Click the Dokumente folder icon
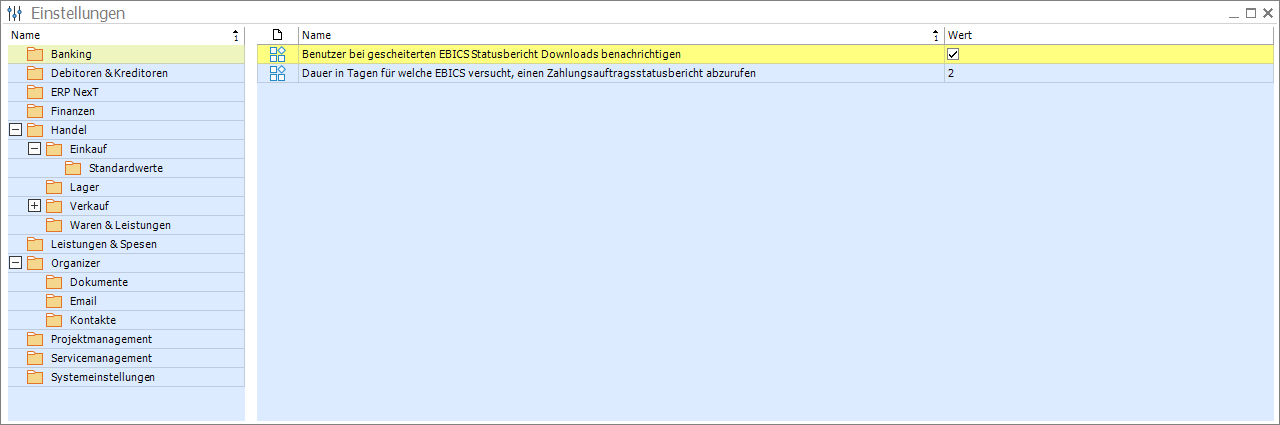The width and height of the screenshot is (1280, 425). coord(54,282)
